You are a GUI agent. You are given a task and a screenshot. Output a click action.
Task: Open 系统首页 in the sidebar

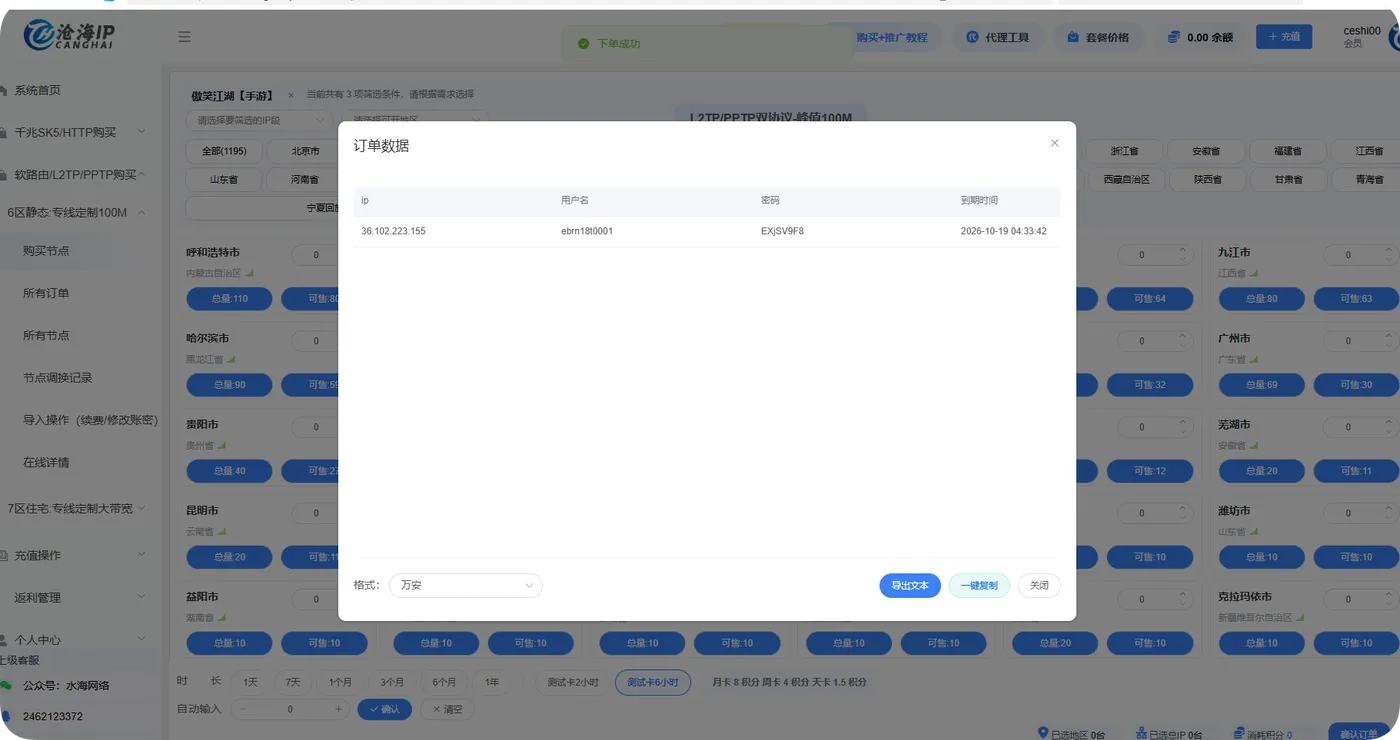37,90
